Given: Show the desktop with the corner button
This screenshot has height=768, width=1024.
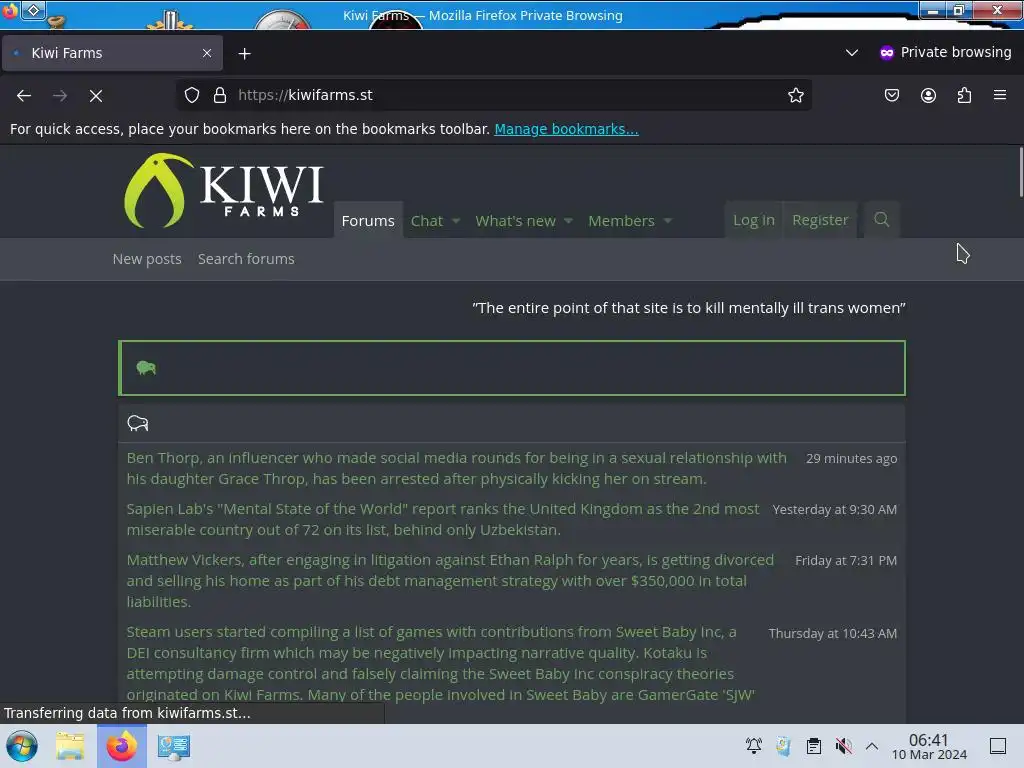Looking at the screenshot, I should [998, 746].
